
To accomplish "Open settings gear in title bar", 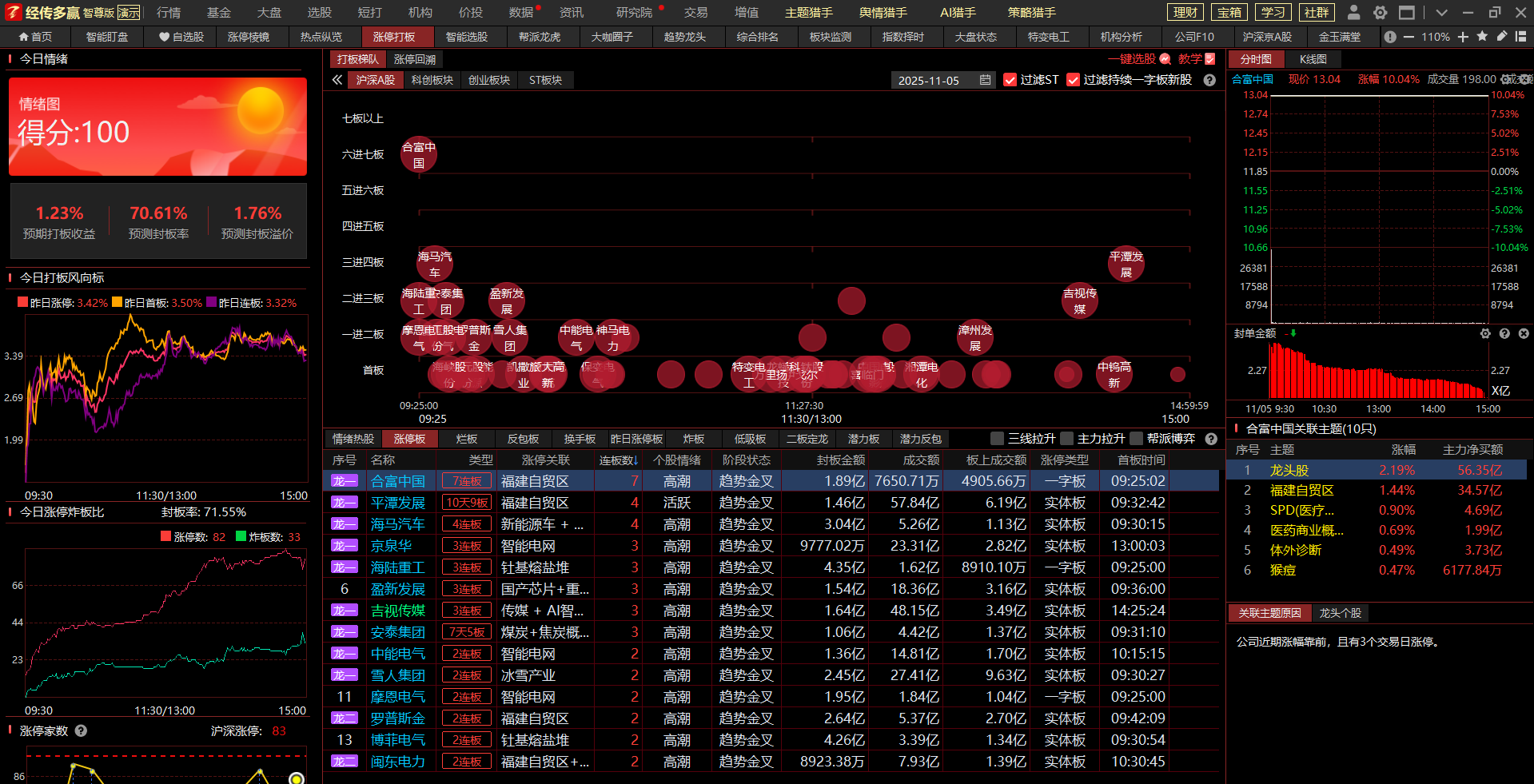I will point(1381,12).
